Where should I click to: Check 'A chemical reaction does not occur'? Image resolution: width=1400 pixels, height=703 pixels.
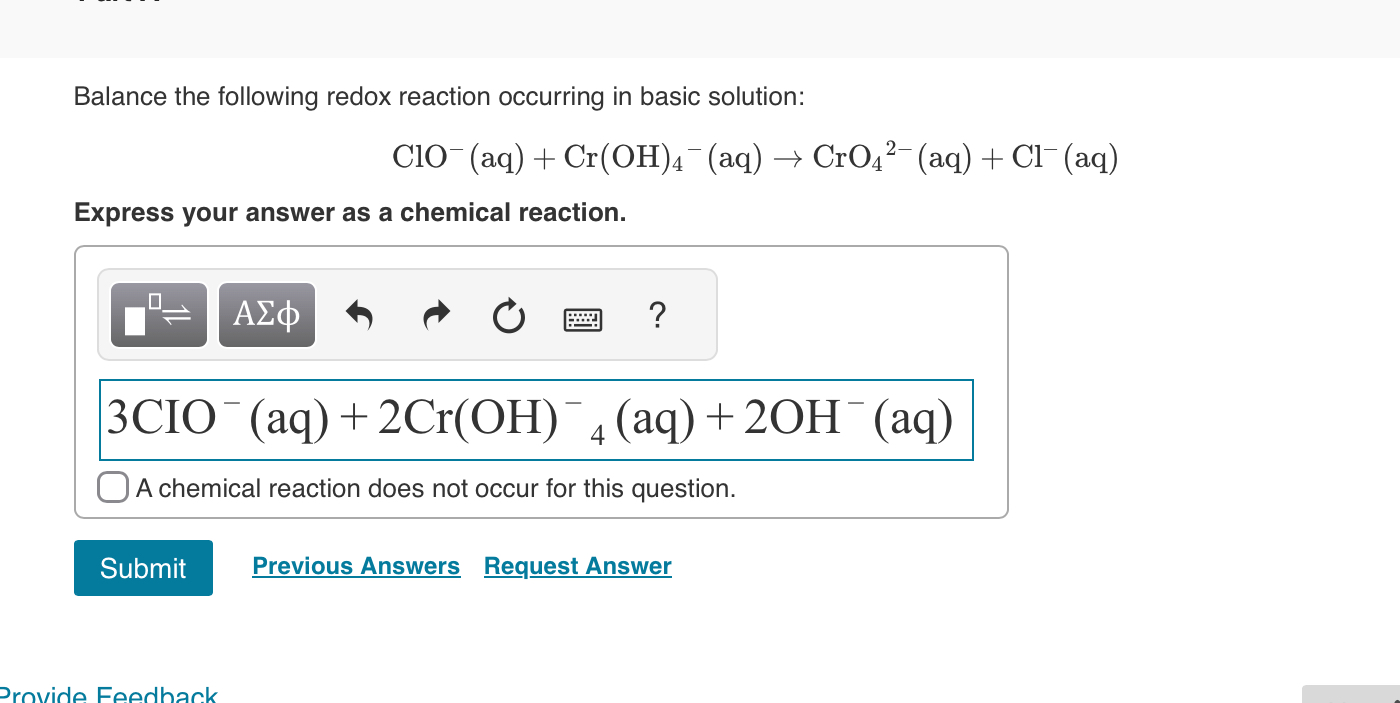[113, 487]
